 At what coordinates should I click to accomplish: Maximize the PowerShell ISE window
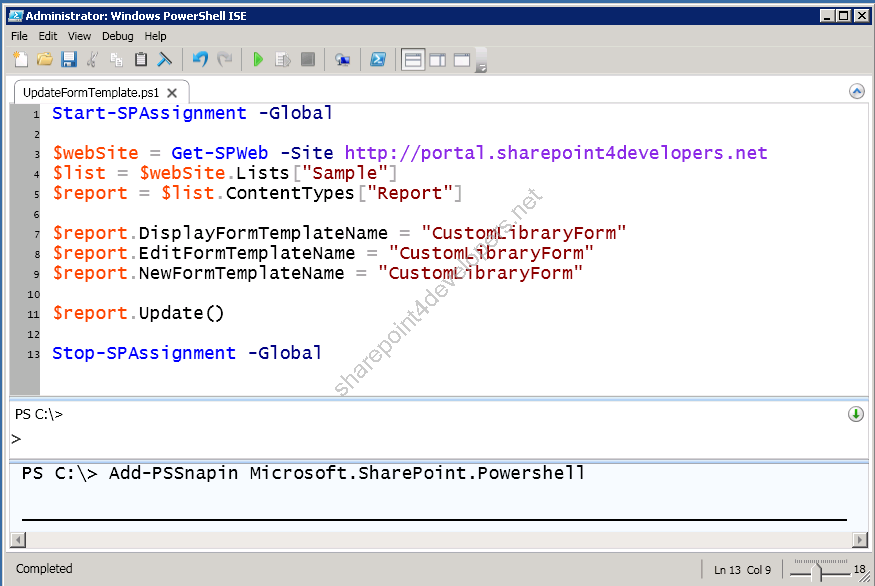(844, 16)
